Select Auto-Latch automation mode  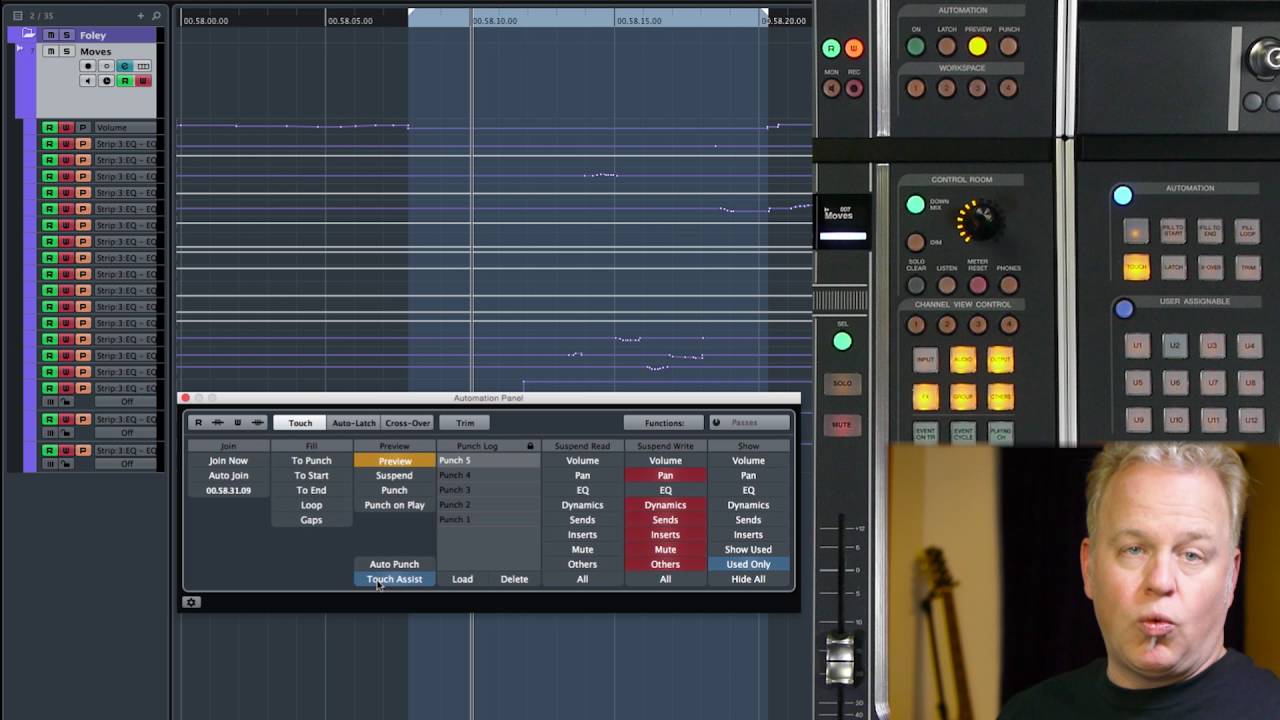pos(354,423)
